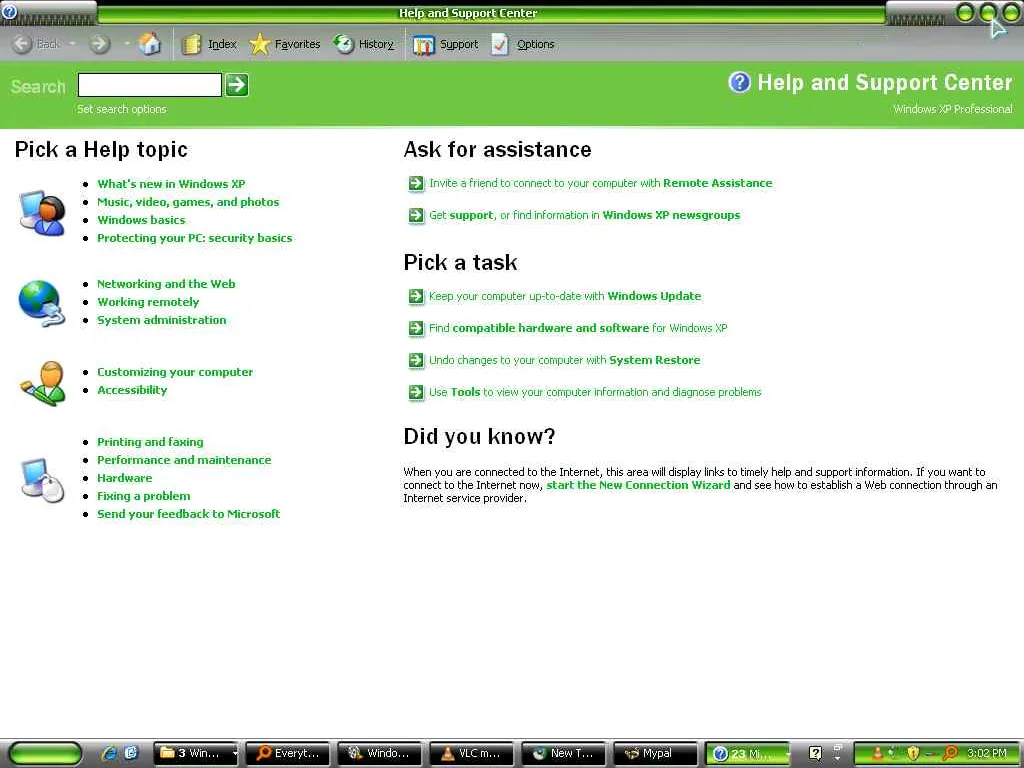This screenshot has height=768, width=1024.
Task: Open Favorites with the star icon
Action: (x=285, y=44)
